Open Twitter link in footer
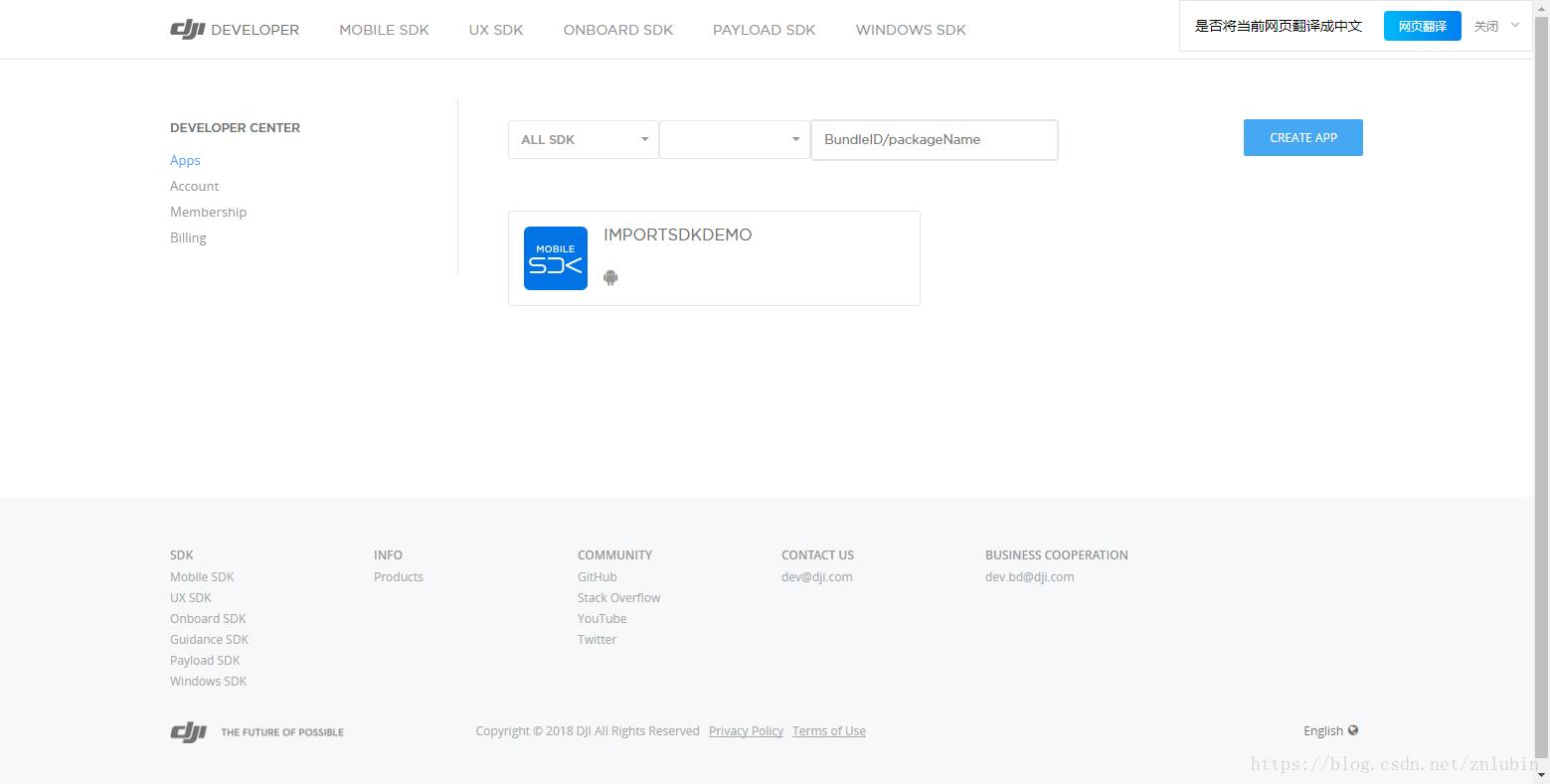1550x784 pixels. coord(598,639)
